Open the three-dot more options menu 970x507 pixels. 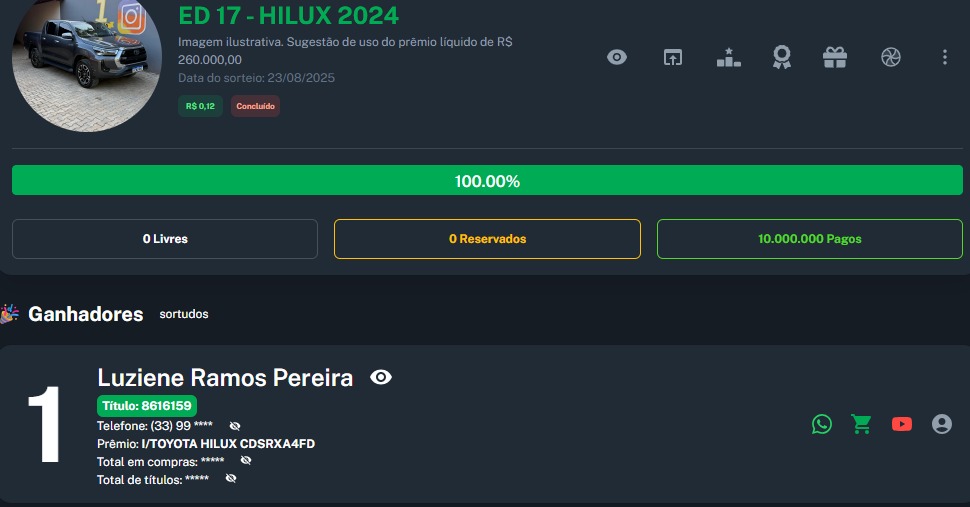coord(945,58)
